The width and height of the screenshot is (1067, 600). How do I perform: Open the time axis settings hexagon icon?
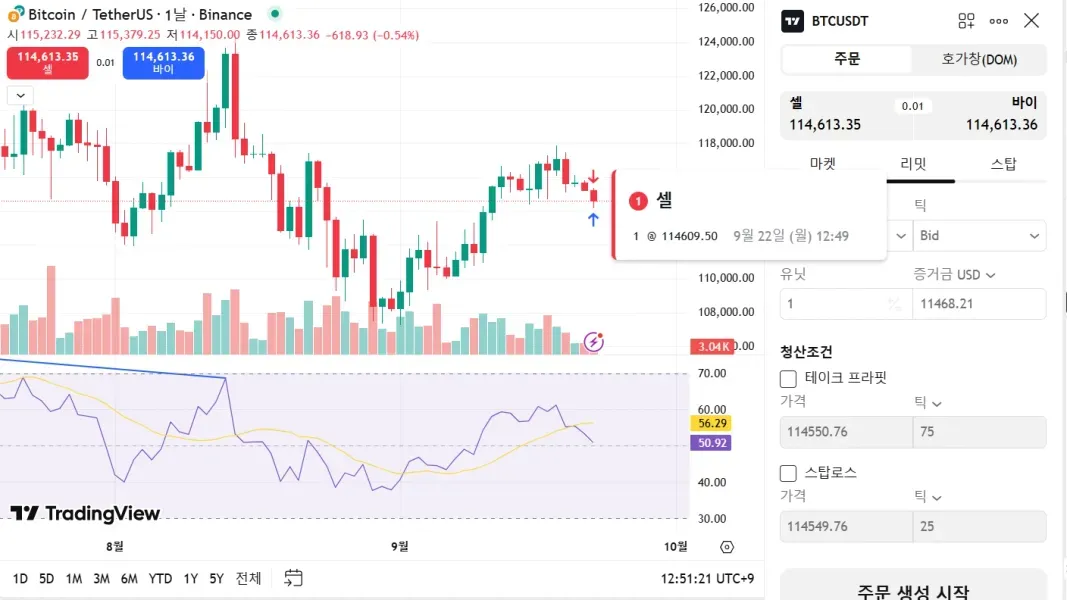727,547
